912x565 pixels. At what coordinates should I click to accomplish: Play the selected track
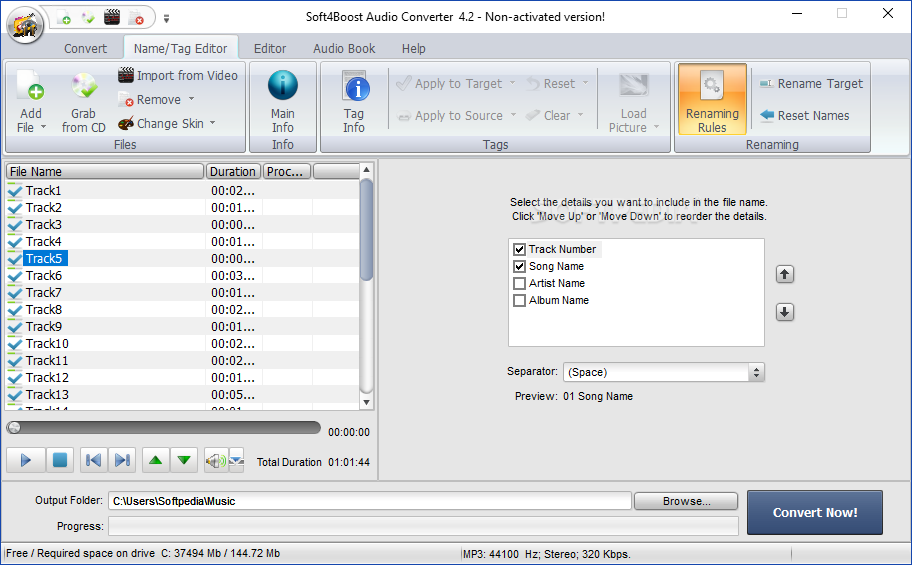[26, 460]
